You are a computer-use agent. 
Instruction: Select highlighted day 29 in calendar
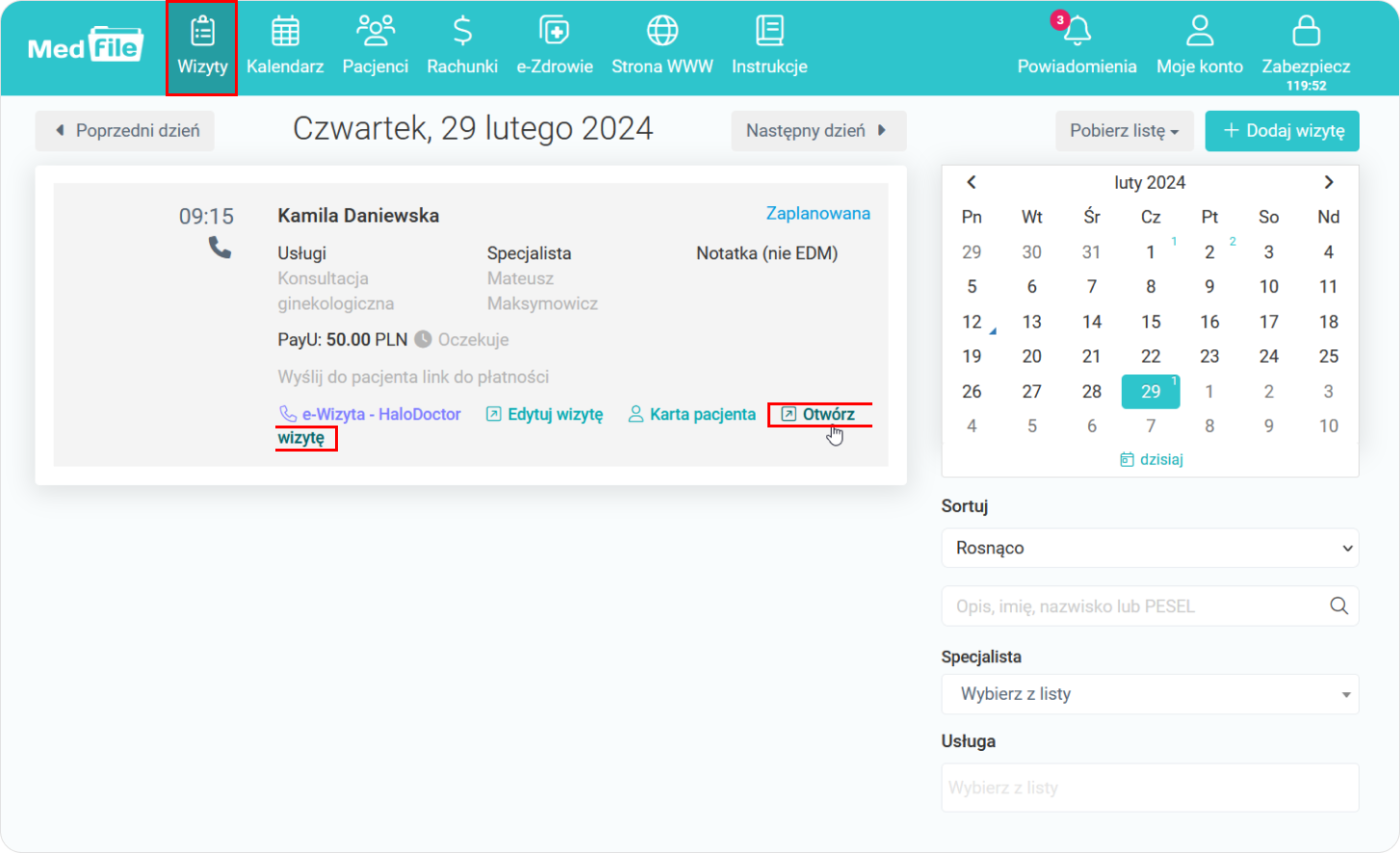[1151, 391]
